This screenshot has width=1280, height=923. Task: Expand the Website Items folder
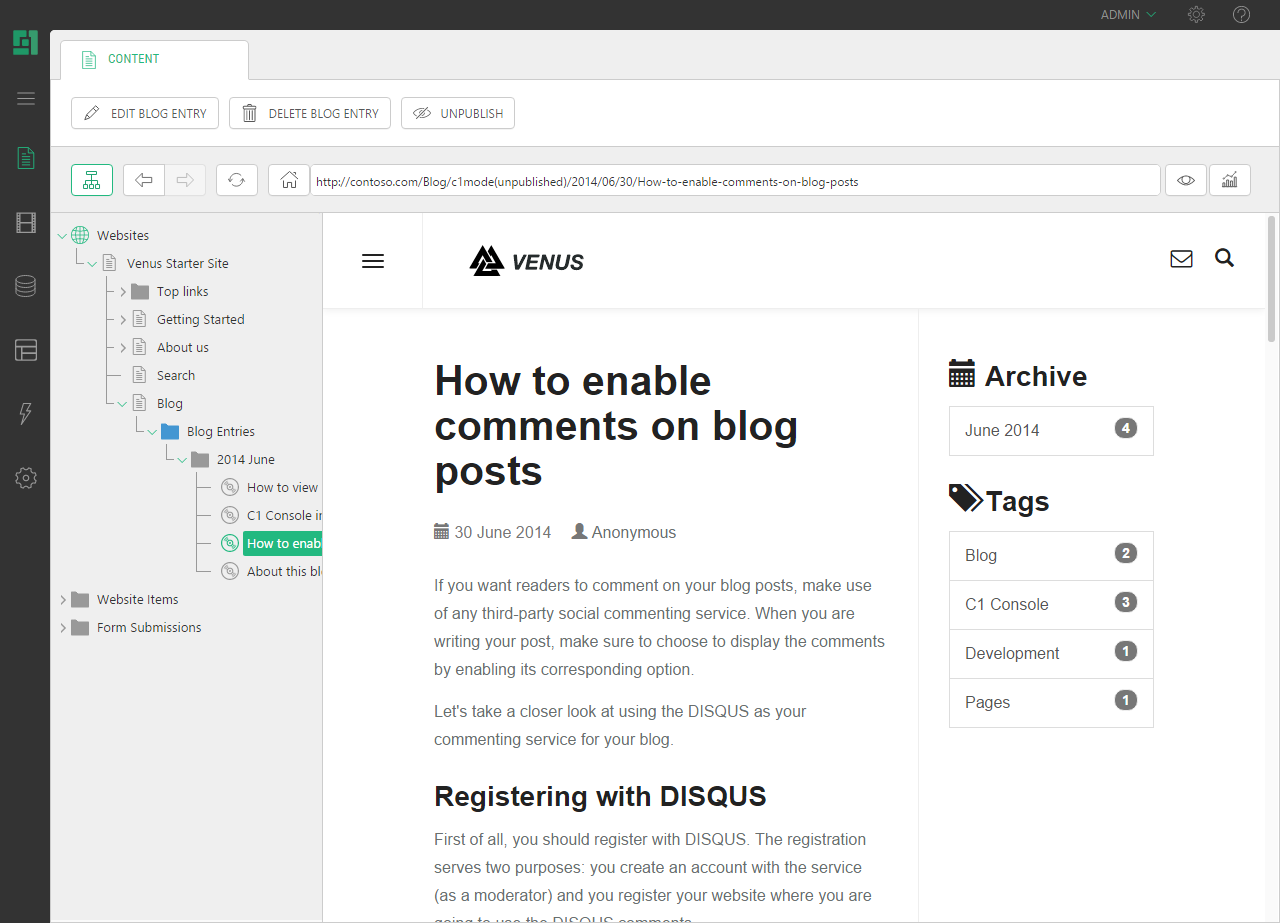point(63,600)
